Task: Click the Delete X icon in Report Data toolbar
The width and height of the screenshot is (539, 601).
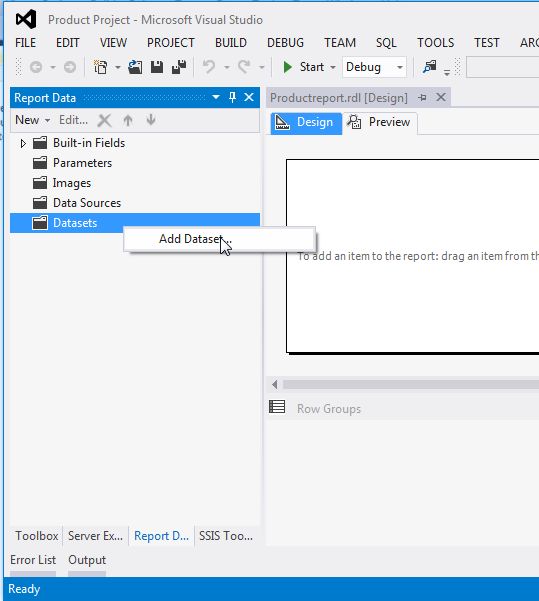Action: 104,120
